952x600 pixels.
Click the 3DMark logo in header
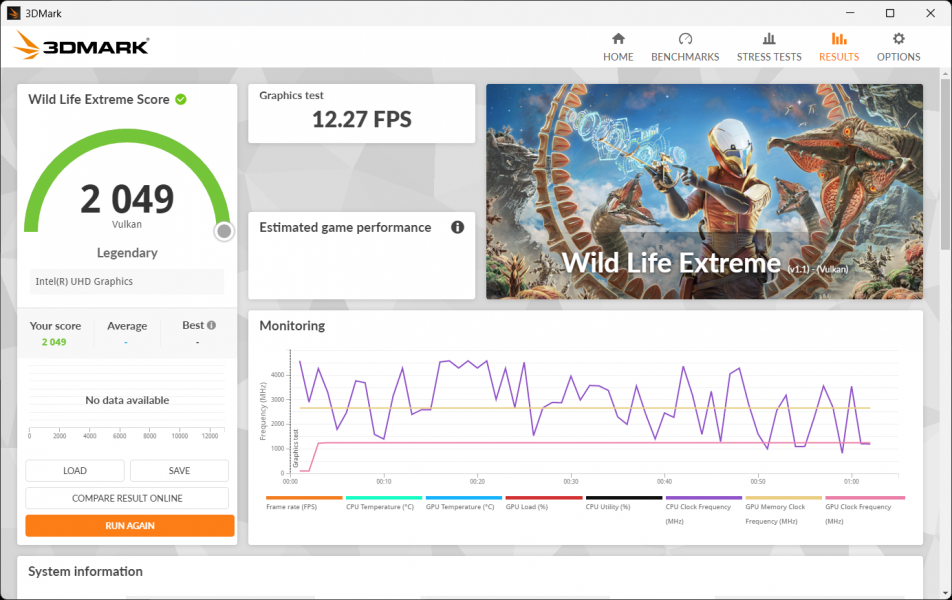82,45
